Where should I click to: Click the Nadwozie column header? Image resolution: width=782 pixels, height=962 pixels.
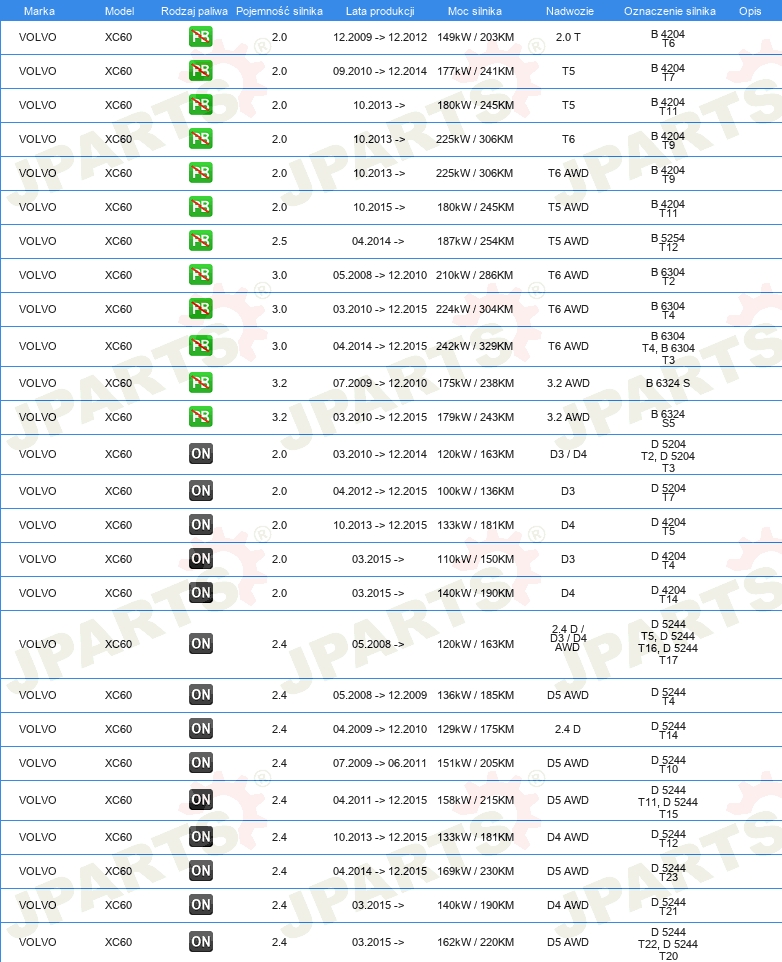coord(570,11)
